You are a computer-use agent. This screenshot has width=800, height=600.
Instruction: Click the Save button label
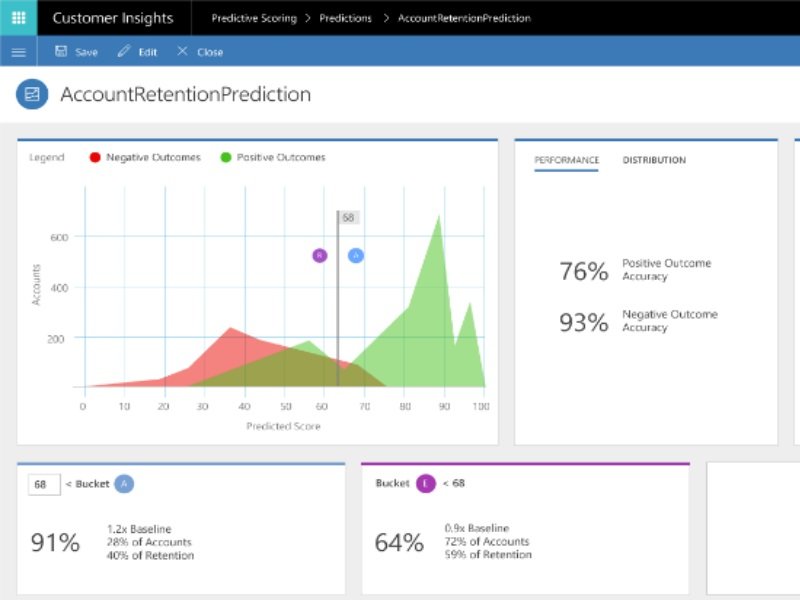[86, 52]
